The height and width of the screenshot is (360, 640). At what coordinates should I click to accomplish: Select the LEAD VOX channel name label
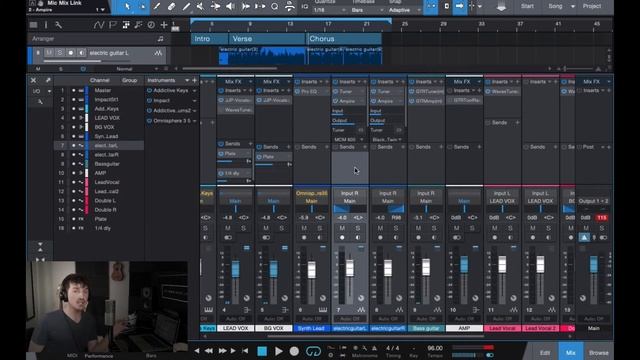(236, 328)
